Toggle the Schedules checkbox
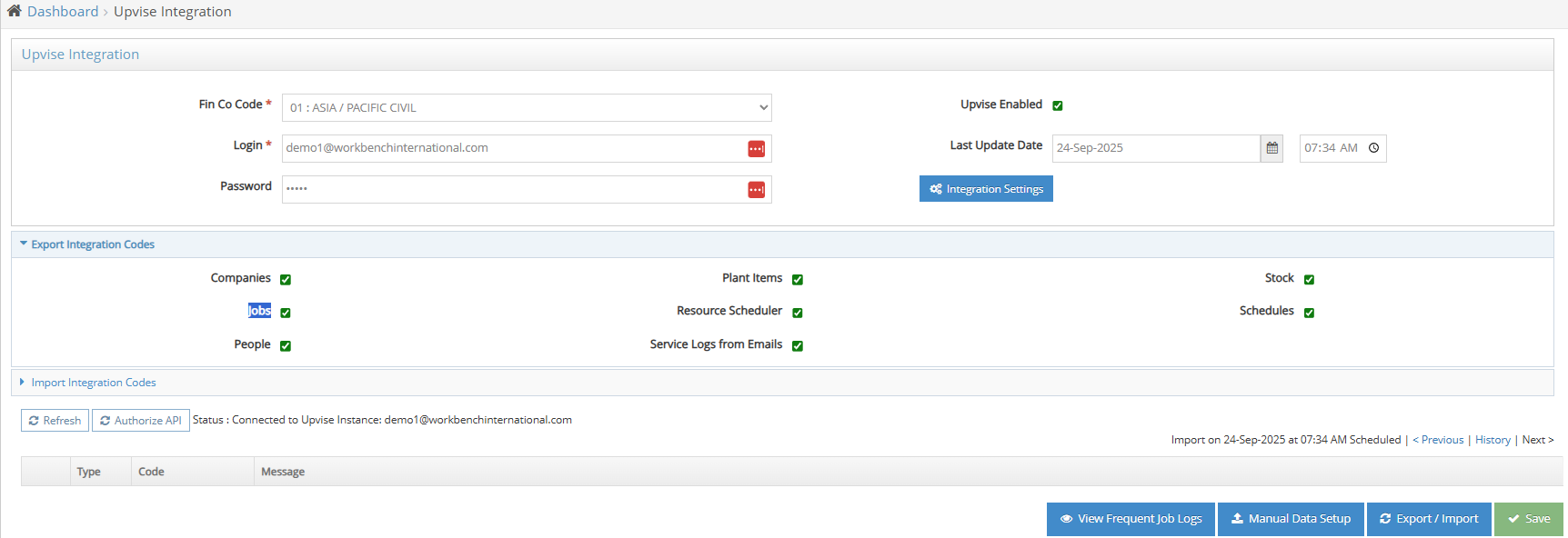The image size is (1568, 538). pos(1310,313)
